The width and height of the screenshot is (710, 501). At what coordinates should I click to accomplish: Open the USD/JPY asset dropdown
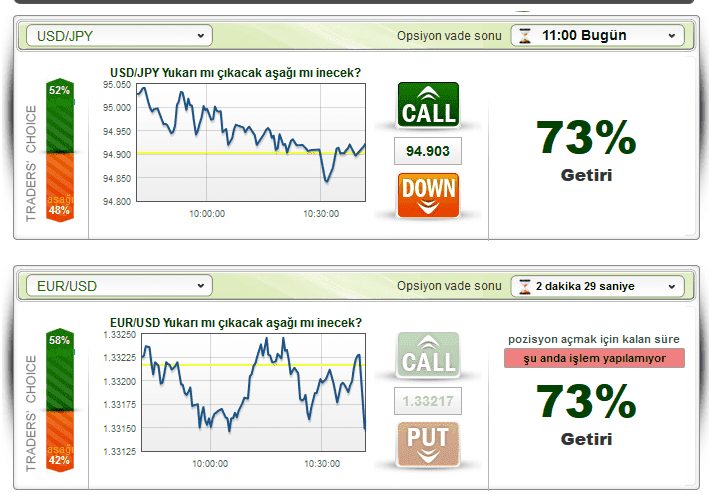tap(120, 36)
